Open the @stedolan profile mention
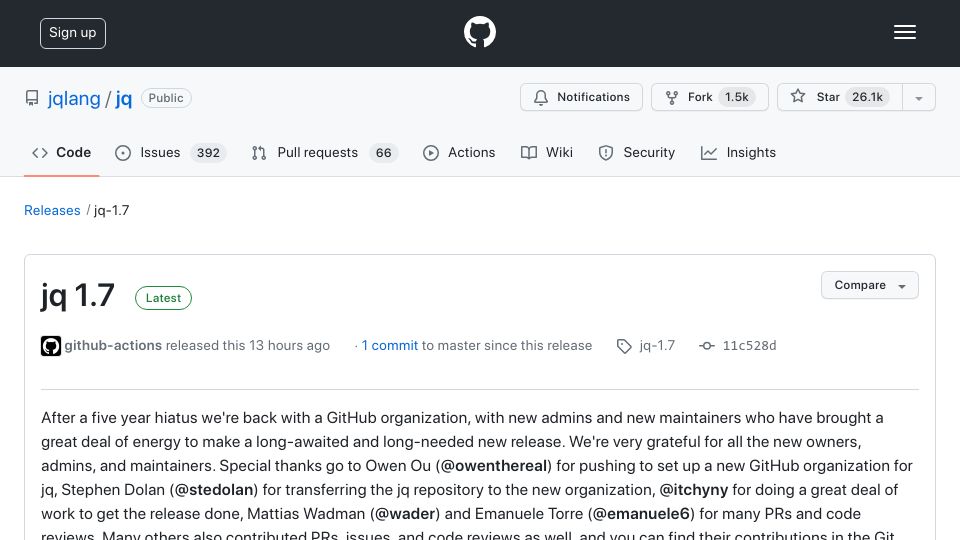 [x=214, y=490]
